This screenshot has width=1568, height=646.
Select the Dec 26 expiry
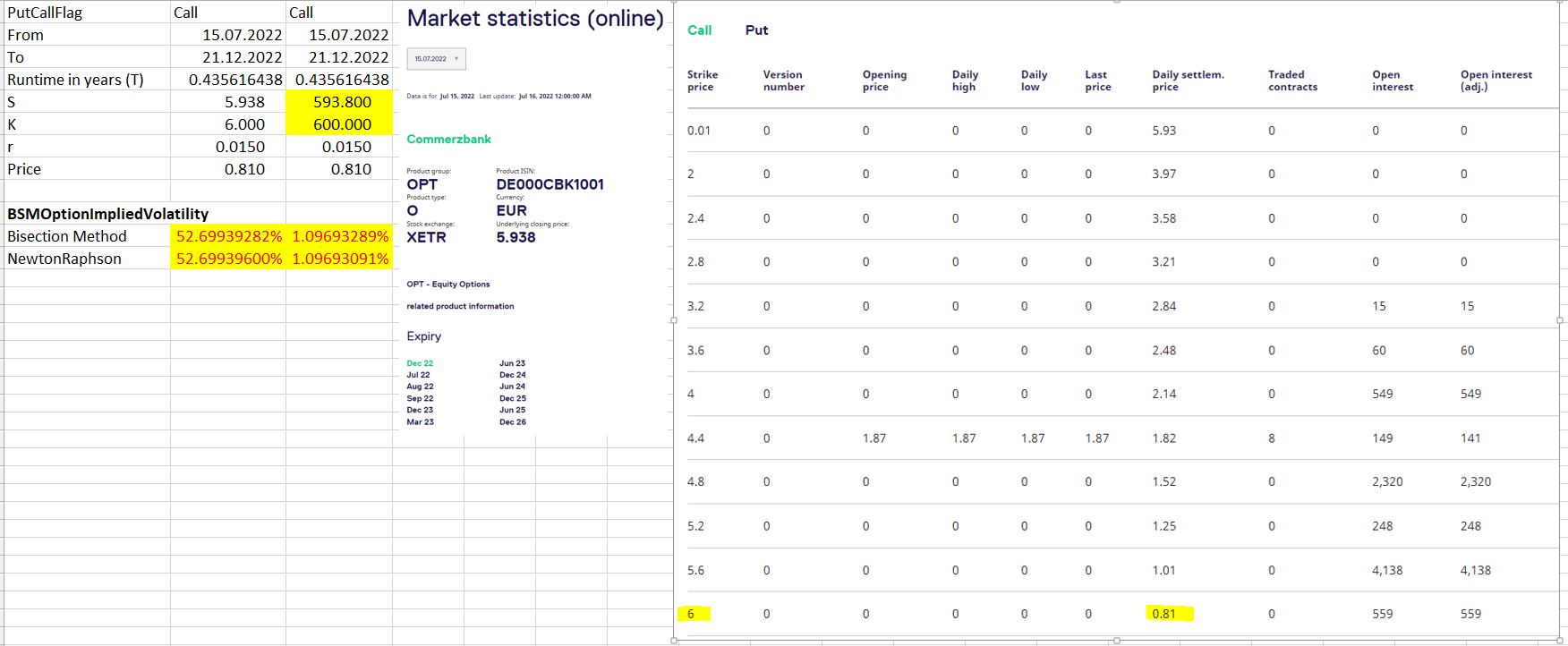coord(512,421)
